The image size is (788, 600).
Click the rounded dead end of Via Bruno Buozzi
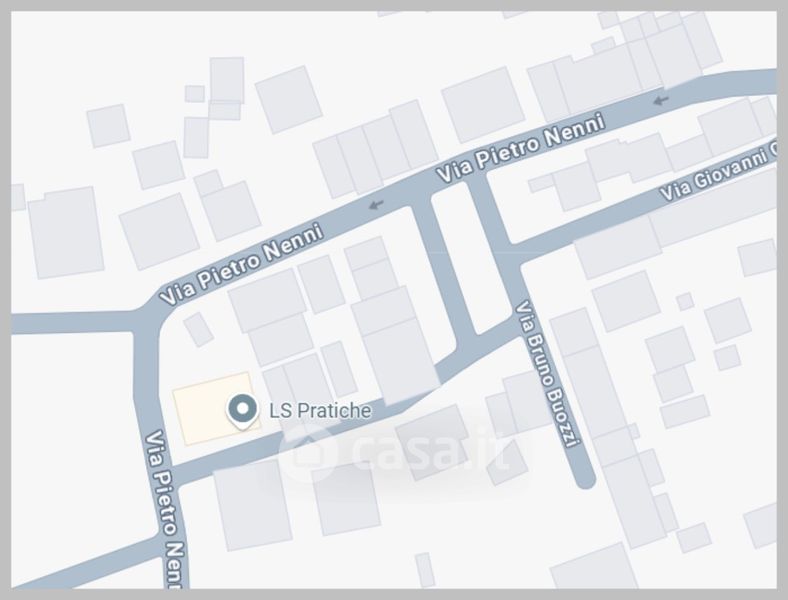[585, 478]
